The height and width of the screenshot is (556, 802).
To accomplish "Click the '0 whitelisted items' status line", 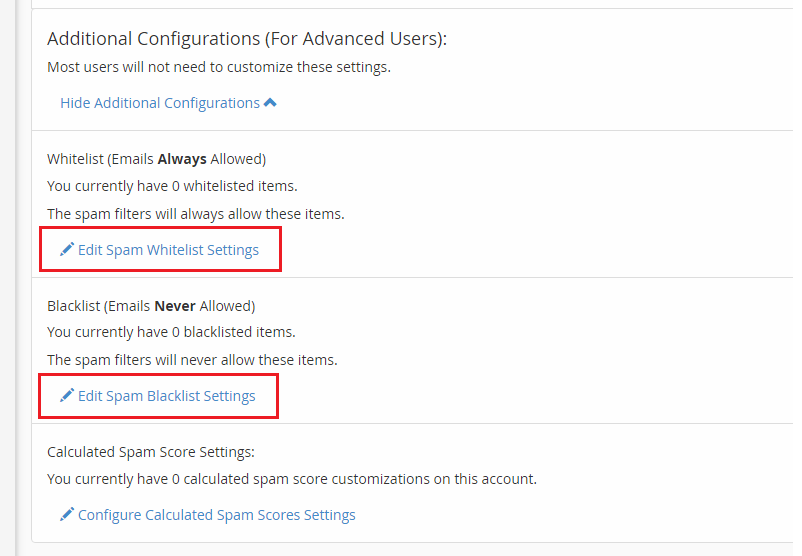I will (x=172, y=186).
